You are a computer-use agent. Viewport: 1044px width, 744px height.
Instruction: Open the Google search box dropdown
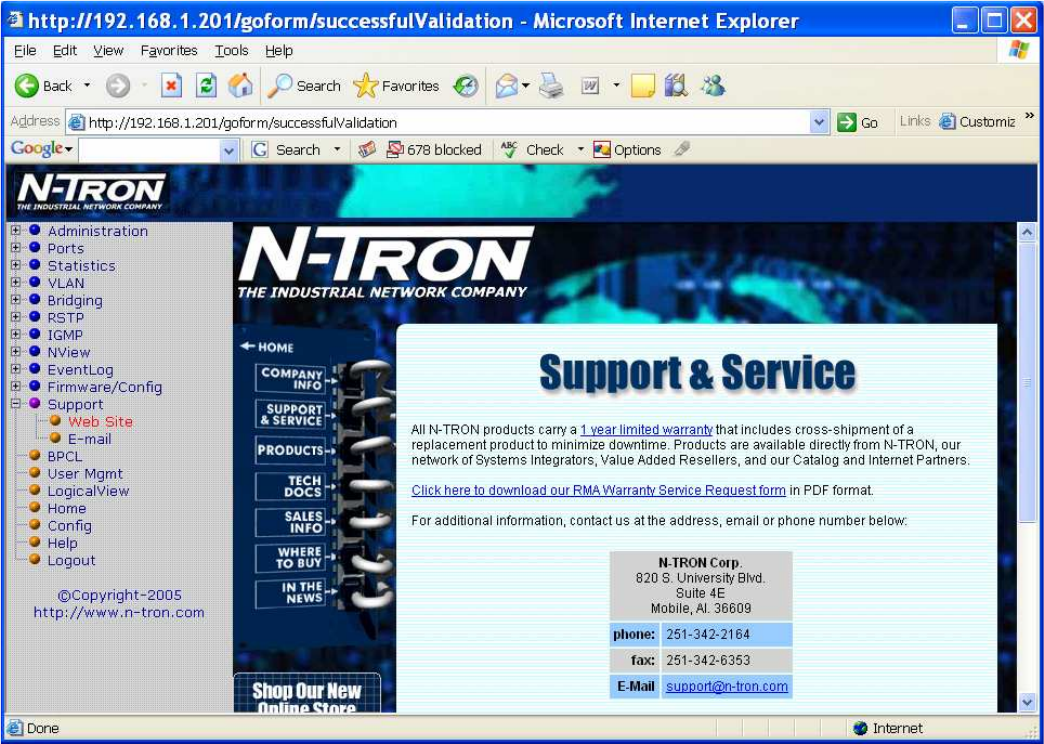pyautogui.click(x=229, y=151)
